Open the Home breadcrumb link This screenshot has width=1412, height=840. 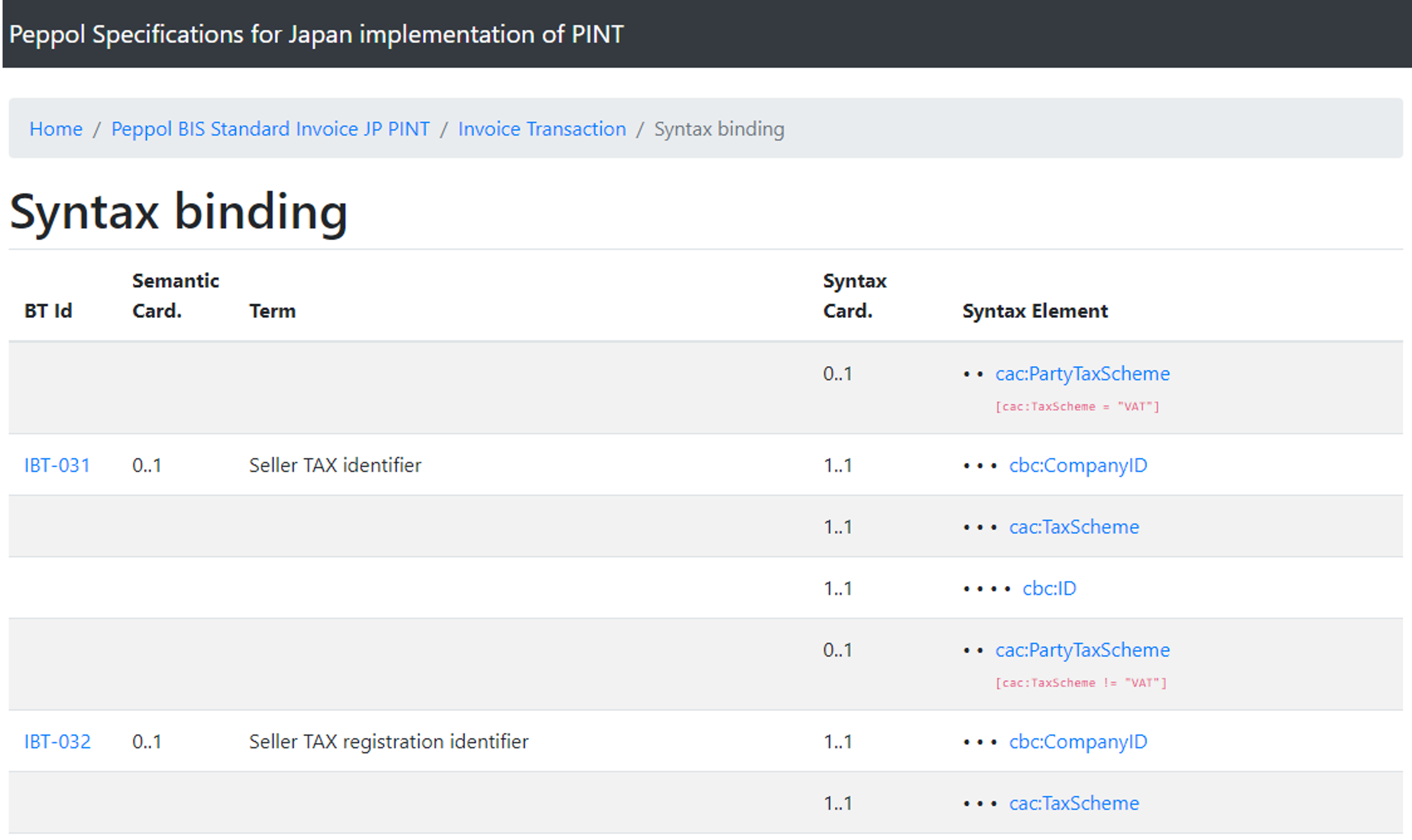[56, 129]
